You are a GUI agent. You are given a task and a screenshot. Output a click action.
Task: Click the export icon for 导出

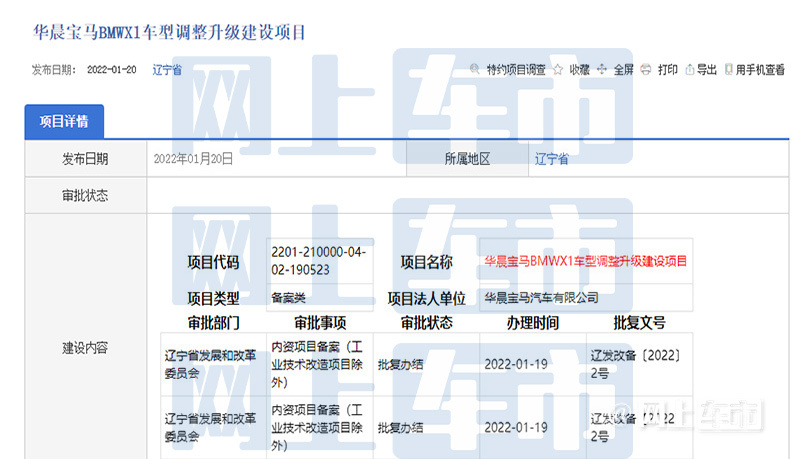[x=690, y=69]
